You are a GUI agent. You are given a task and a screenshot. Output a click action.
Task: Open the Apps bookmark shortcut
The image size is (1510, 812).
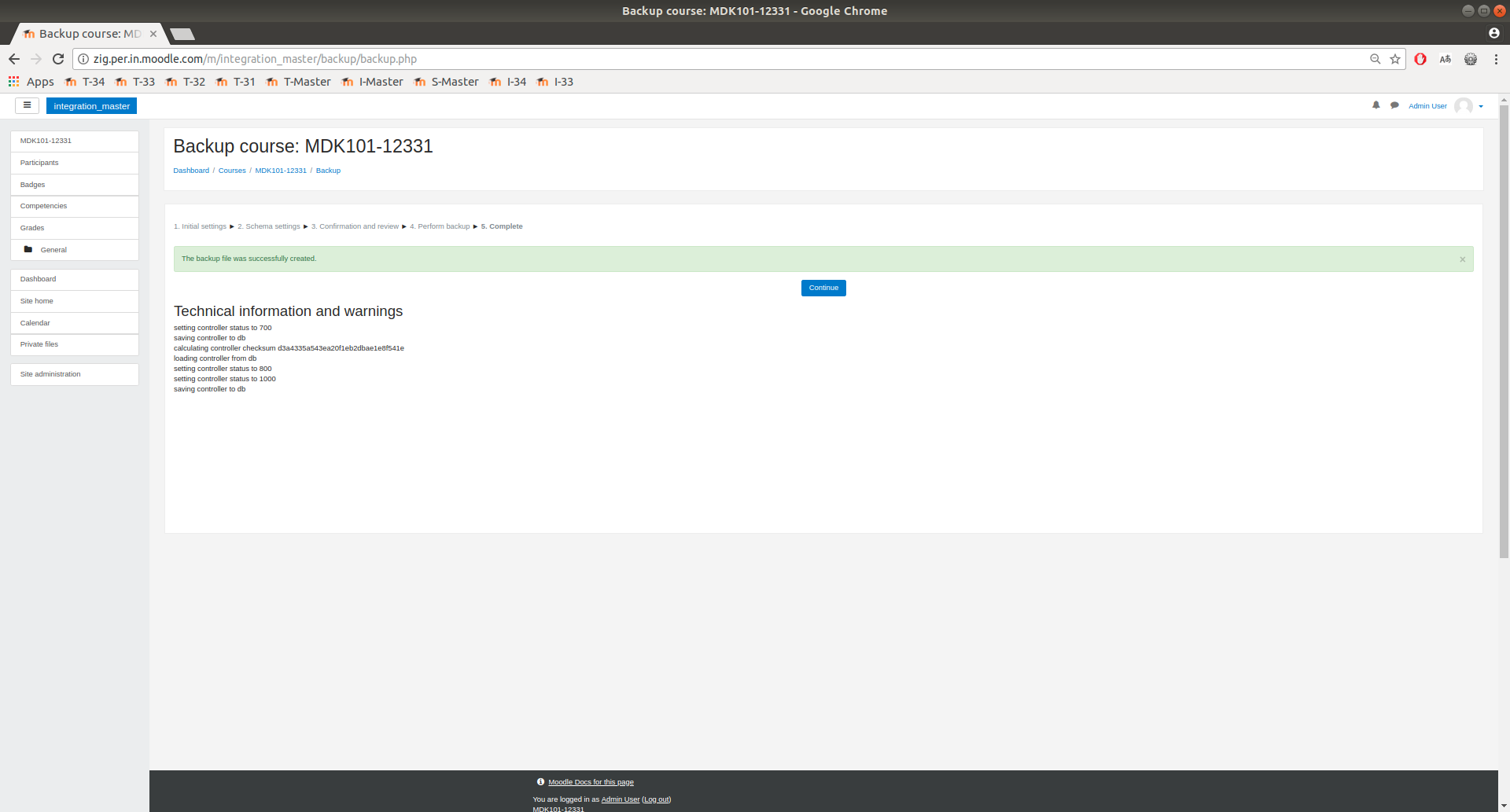pos(31,82)
